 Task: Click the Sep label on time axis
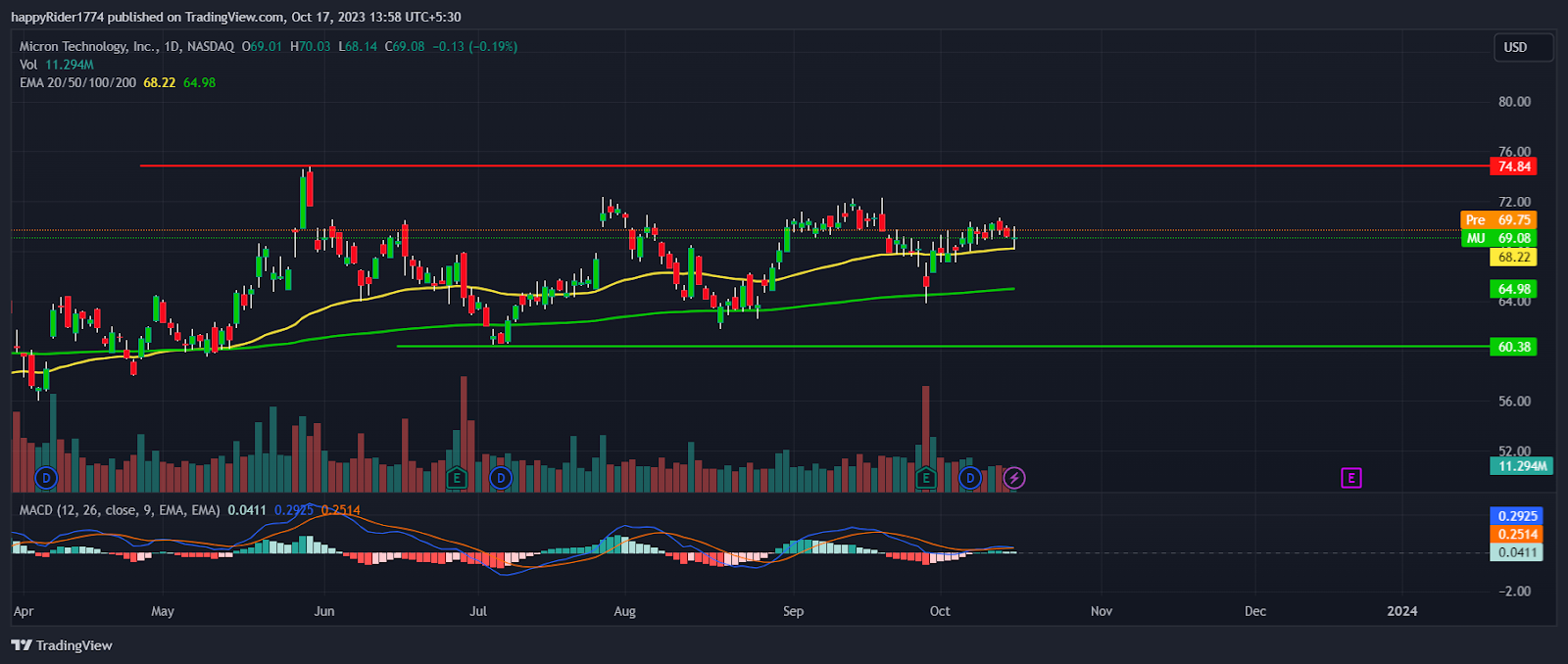coord(794,611)
